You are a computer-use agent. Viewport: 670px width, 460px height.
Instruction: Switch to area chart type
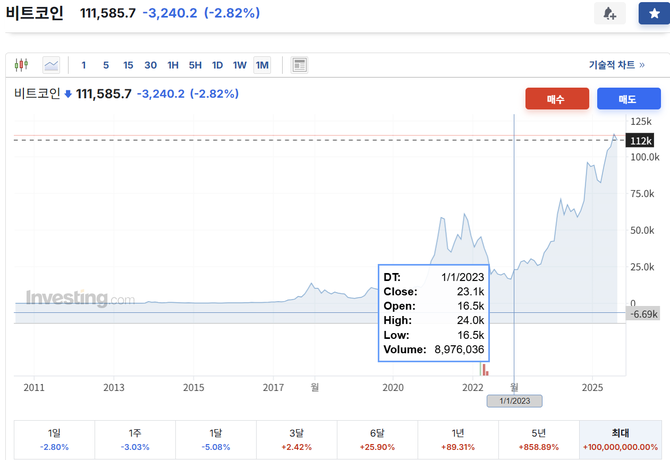click(x=51, y=65)
